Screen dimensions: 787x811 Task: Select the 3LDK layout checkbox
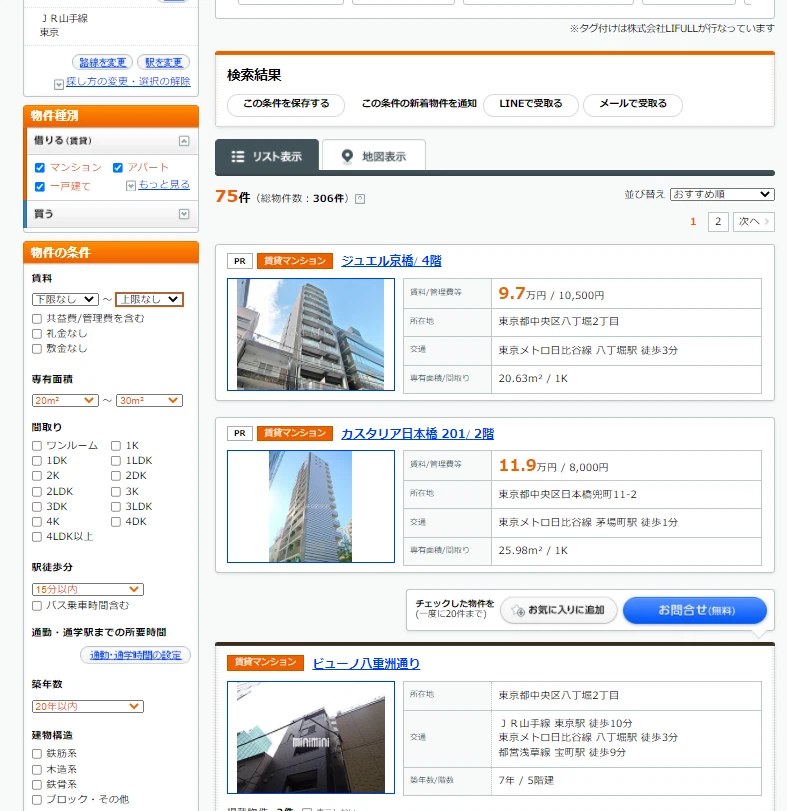[x=116, y=507]
